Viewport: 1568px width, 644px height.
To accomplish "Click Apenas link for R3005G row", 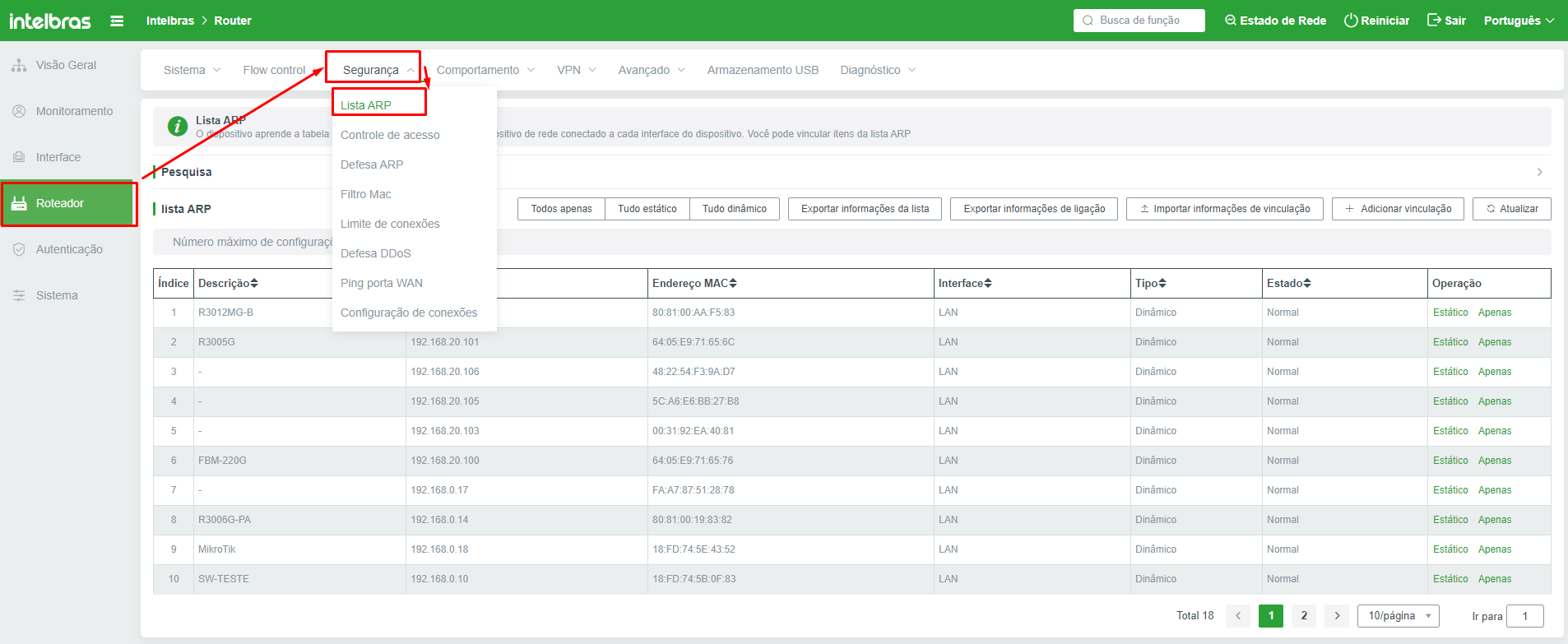I will (1495, 342).
